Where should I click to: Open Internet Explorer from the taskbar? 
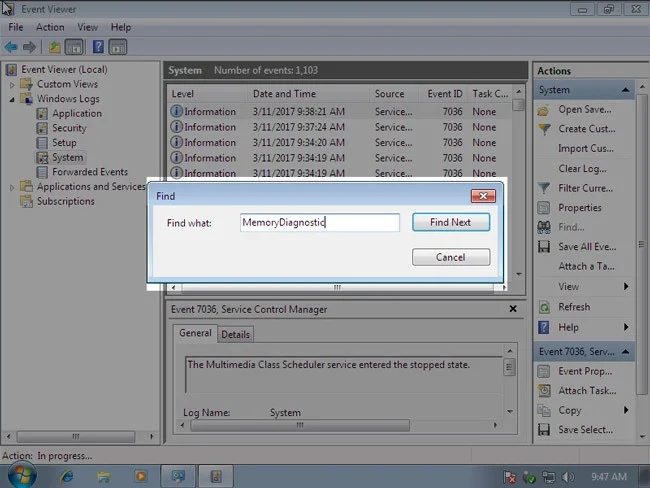(67, 476)
